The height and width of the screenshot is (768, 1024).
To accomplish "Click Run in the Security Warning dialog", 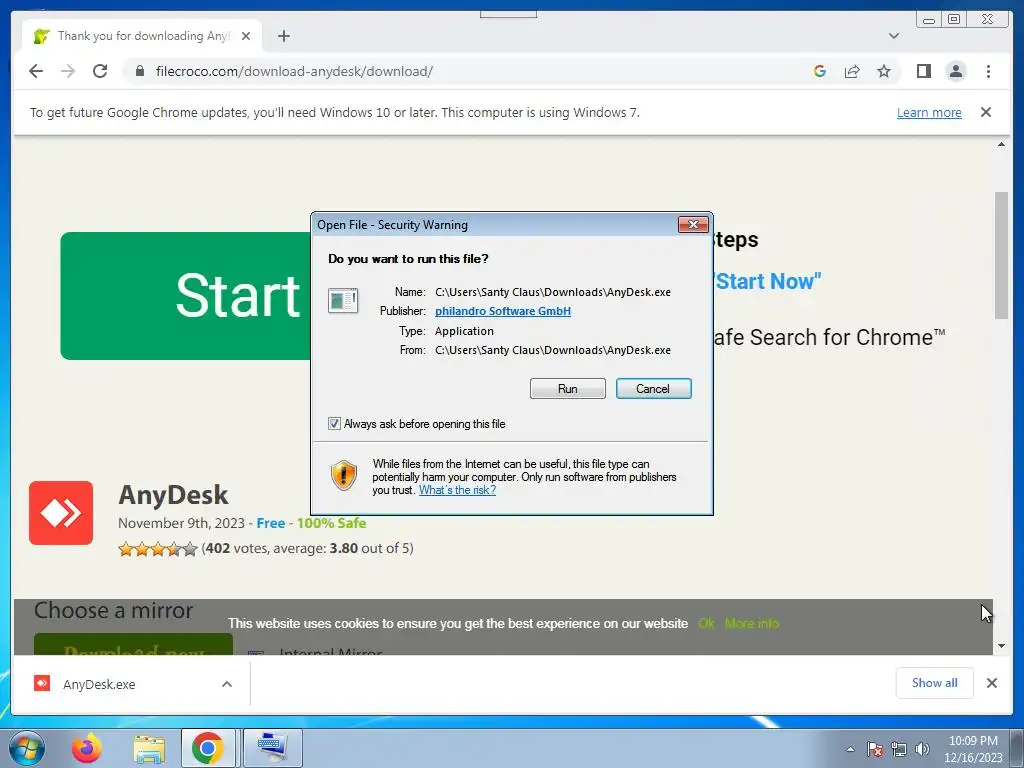I will tap(568, 389).
